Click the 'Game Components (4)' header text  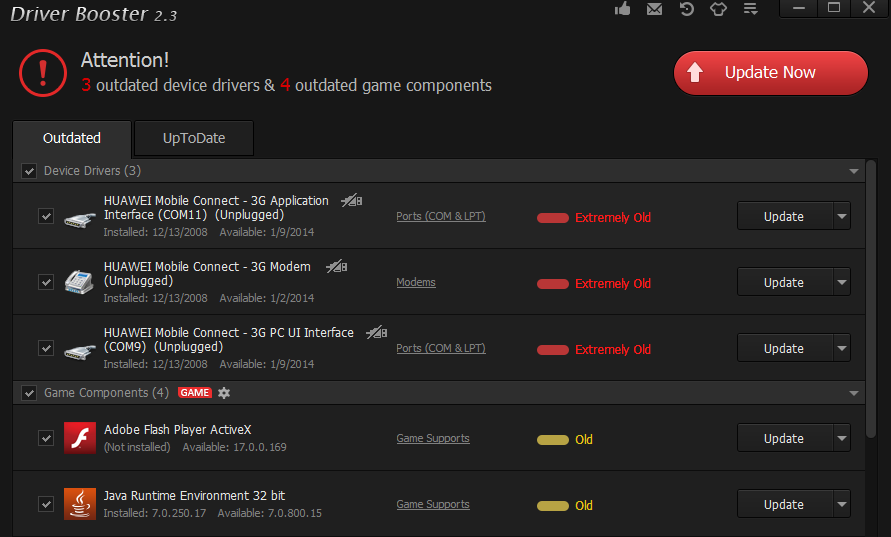tap(106, 393)
